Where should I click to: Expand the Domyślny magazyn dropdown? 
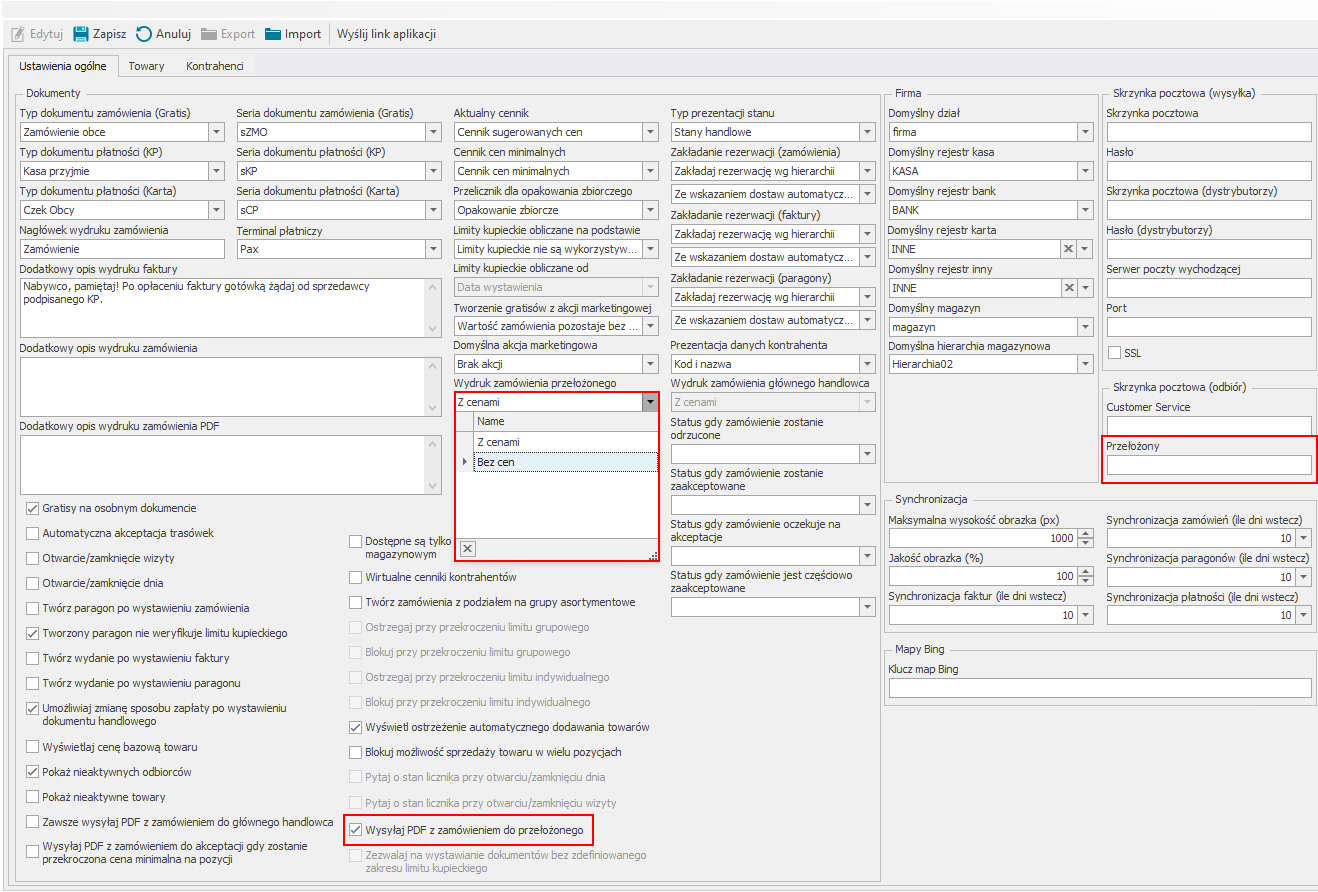1084,327
